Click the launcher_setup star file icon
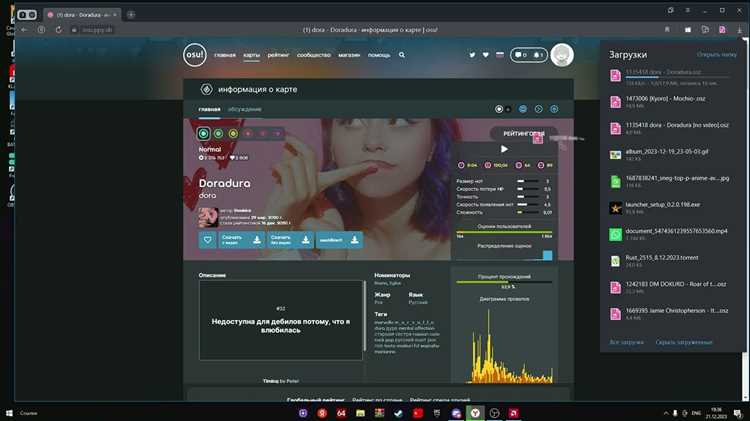Screen dimensions: 750x421 point(615,208)
